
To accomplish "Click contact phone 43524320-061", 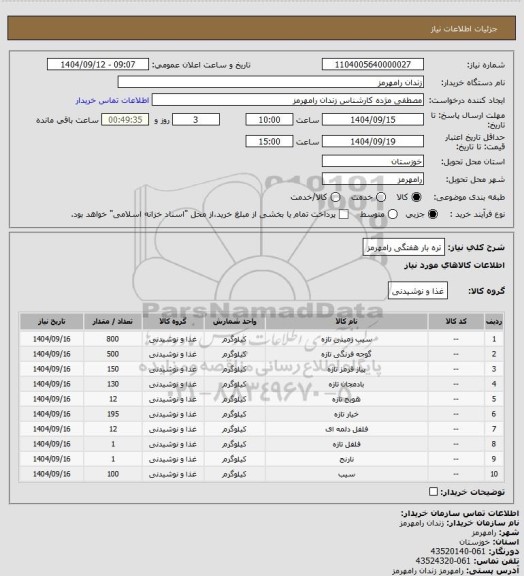I will 443,561.
